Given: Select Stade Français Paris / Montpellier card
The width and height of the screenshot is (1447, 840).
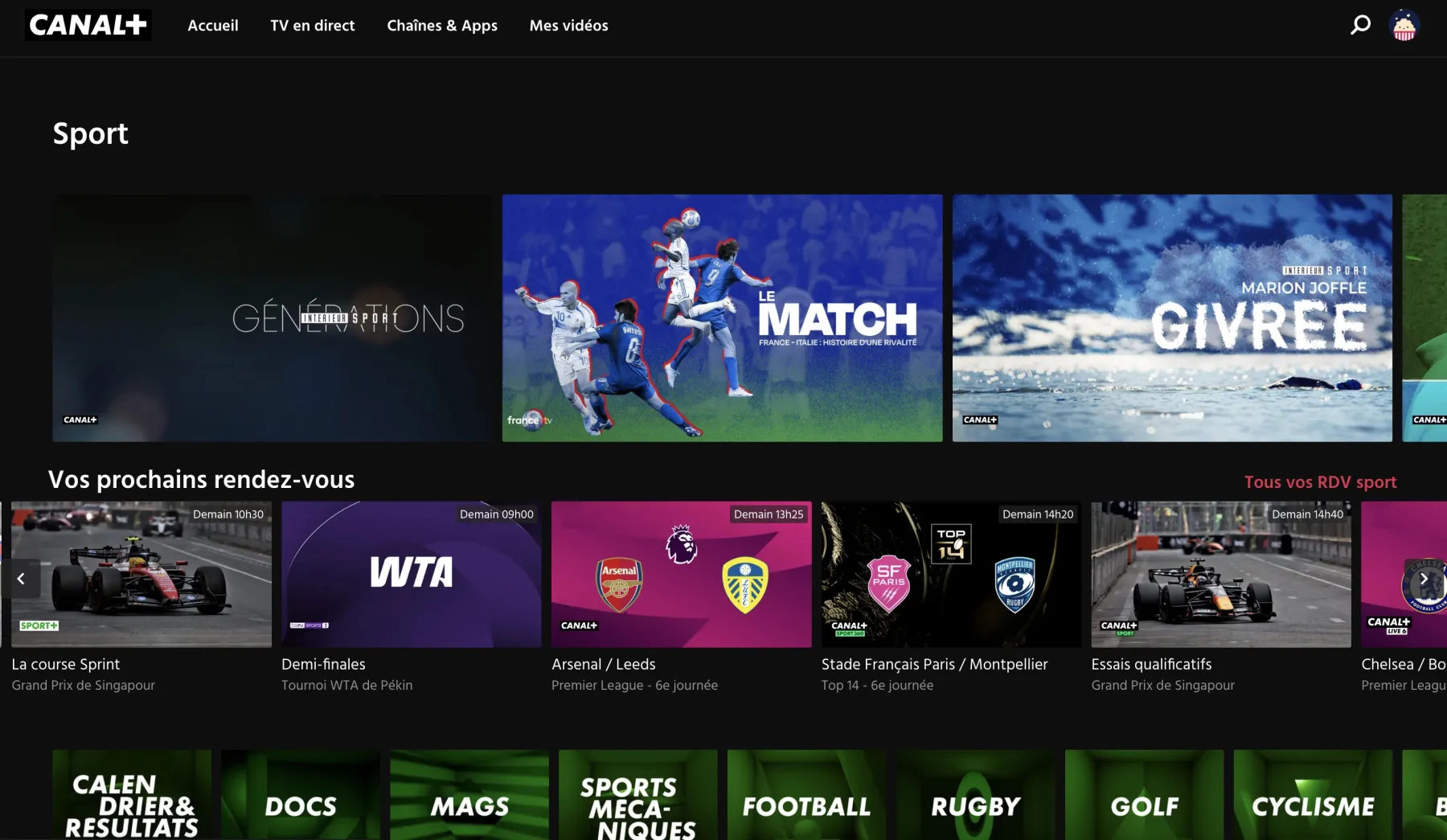Looking at the screenshot, I should tap(951, 575).
